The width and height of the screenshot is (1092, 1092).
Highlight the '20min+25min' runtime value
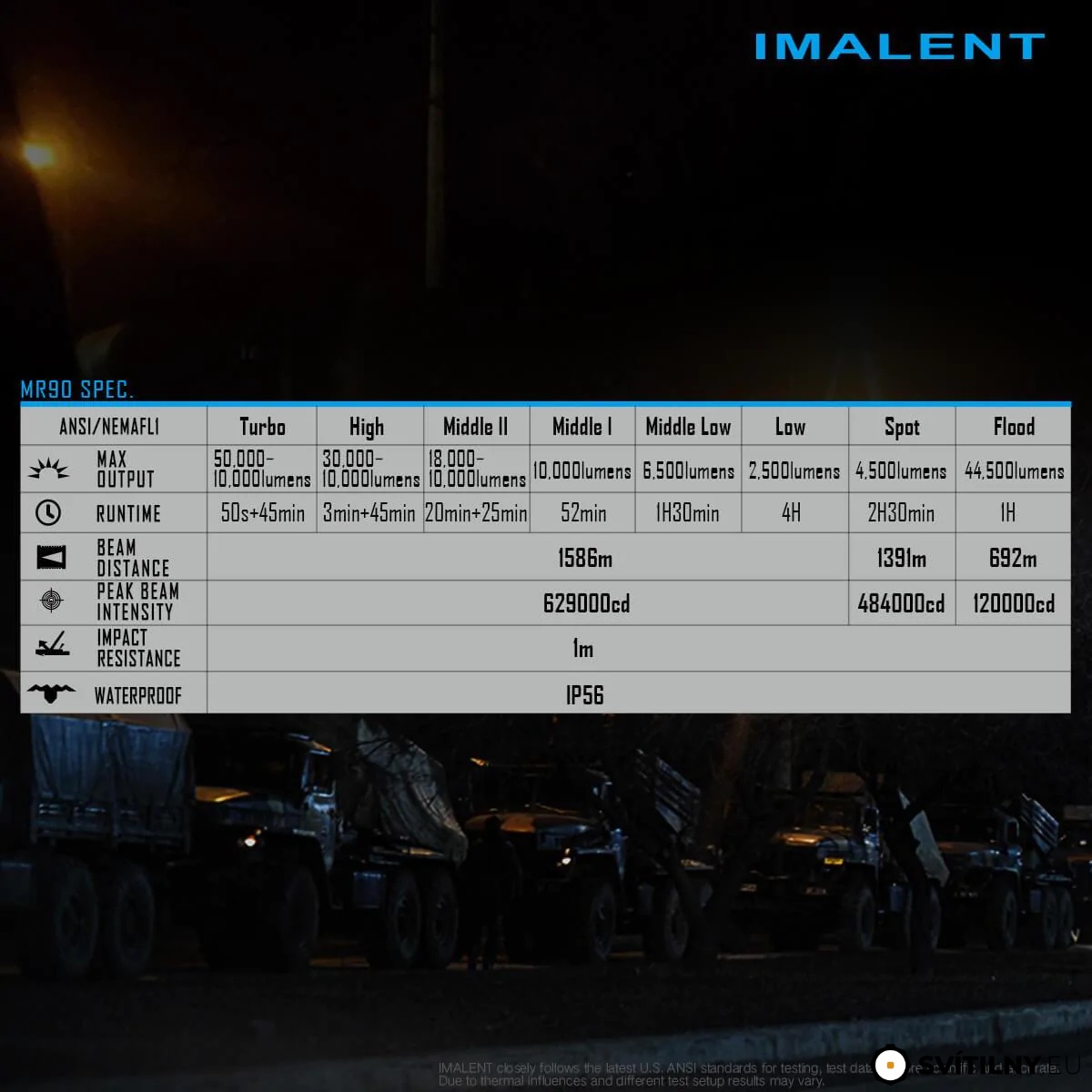pos(476,513)
